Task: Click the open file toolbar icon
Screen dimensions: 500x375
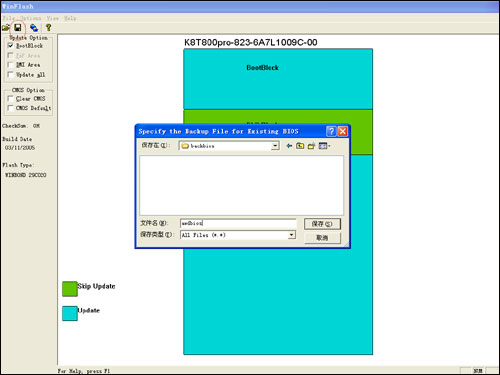Action: tap(6, 28)
